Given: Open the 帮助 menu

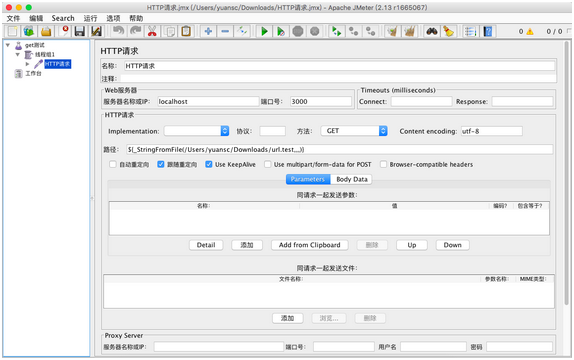Looking at the screenshot, I should pos(136,18).
